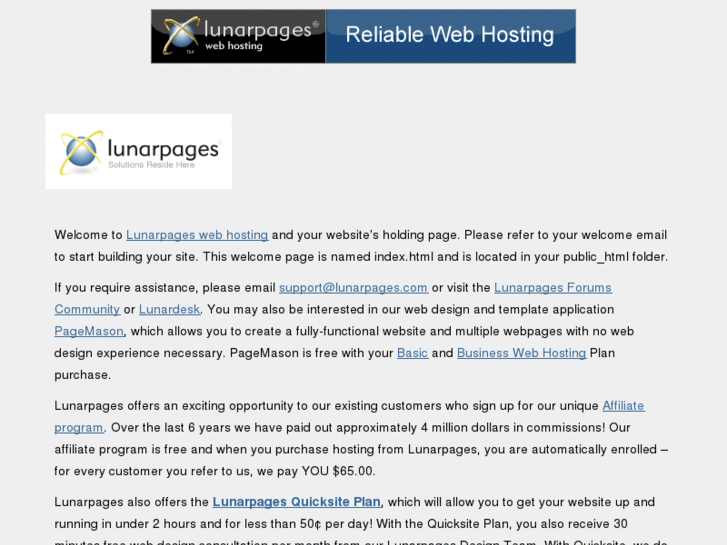The image size is (727, 545).
Task: Visit the Lunarpages Forums link
Action: pyautogui.click(x=553, y=288)
